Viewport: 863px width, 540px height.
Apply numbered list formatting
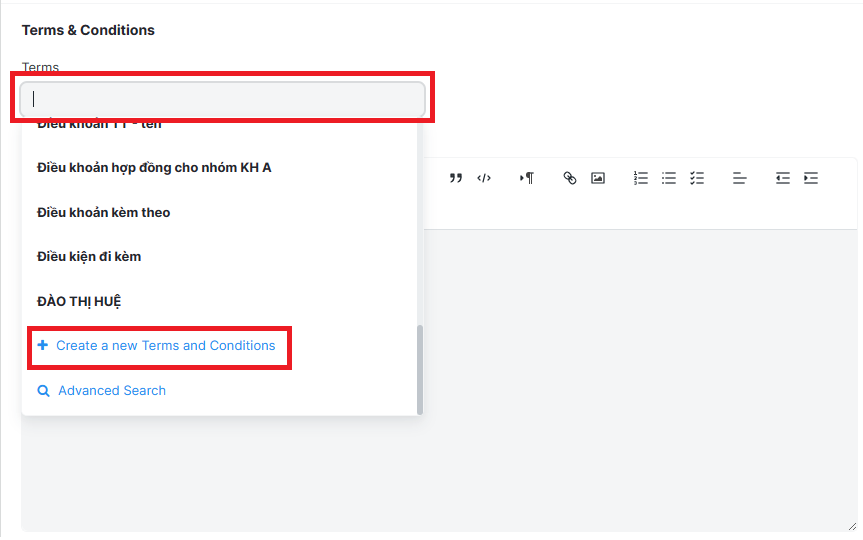click(641, 178)
